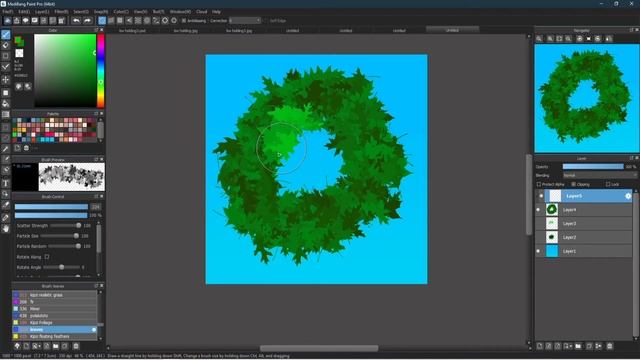
Task: Toggle the Antialiasing checkbox
Action: point(184,20)
